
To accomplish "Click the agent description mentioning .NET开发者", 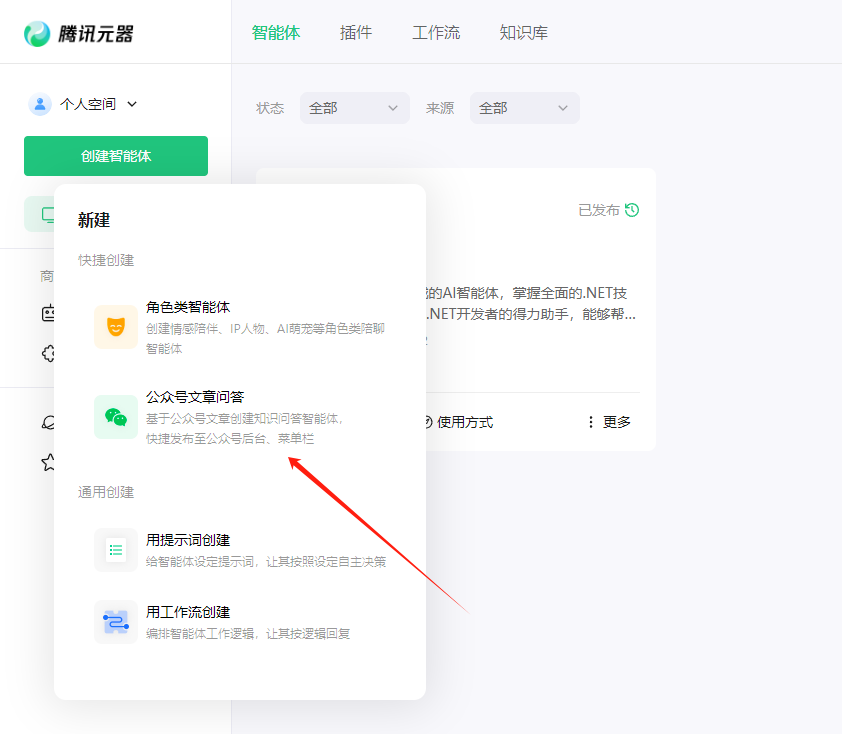I will (x=531, y=303).
